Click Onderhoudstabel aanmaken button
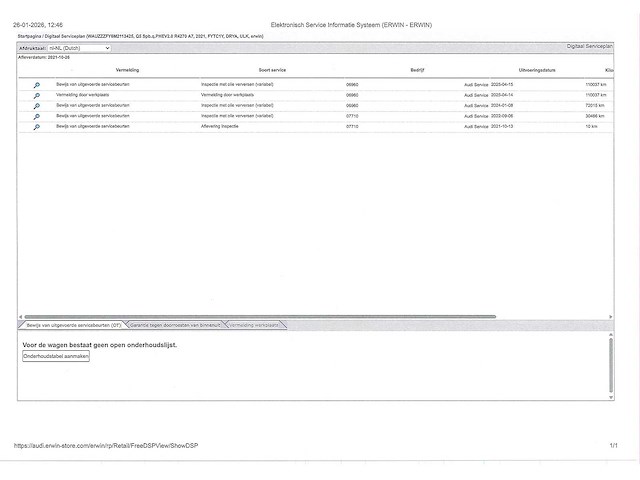Image resolution: width=640 pixels, height=480 pixels. coord(56,356)
